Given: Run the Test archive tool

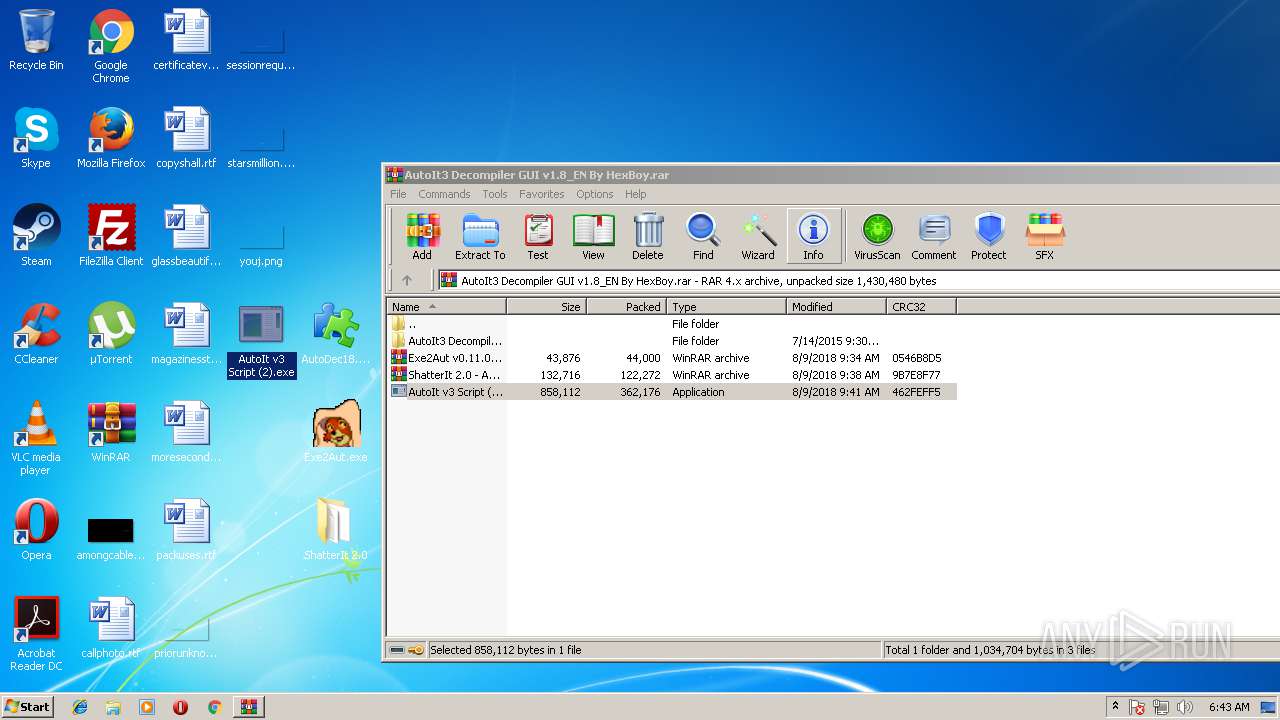Looking at the screenshot, I should click(538, 237).
